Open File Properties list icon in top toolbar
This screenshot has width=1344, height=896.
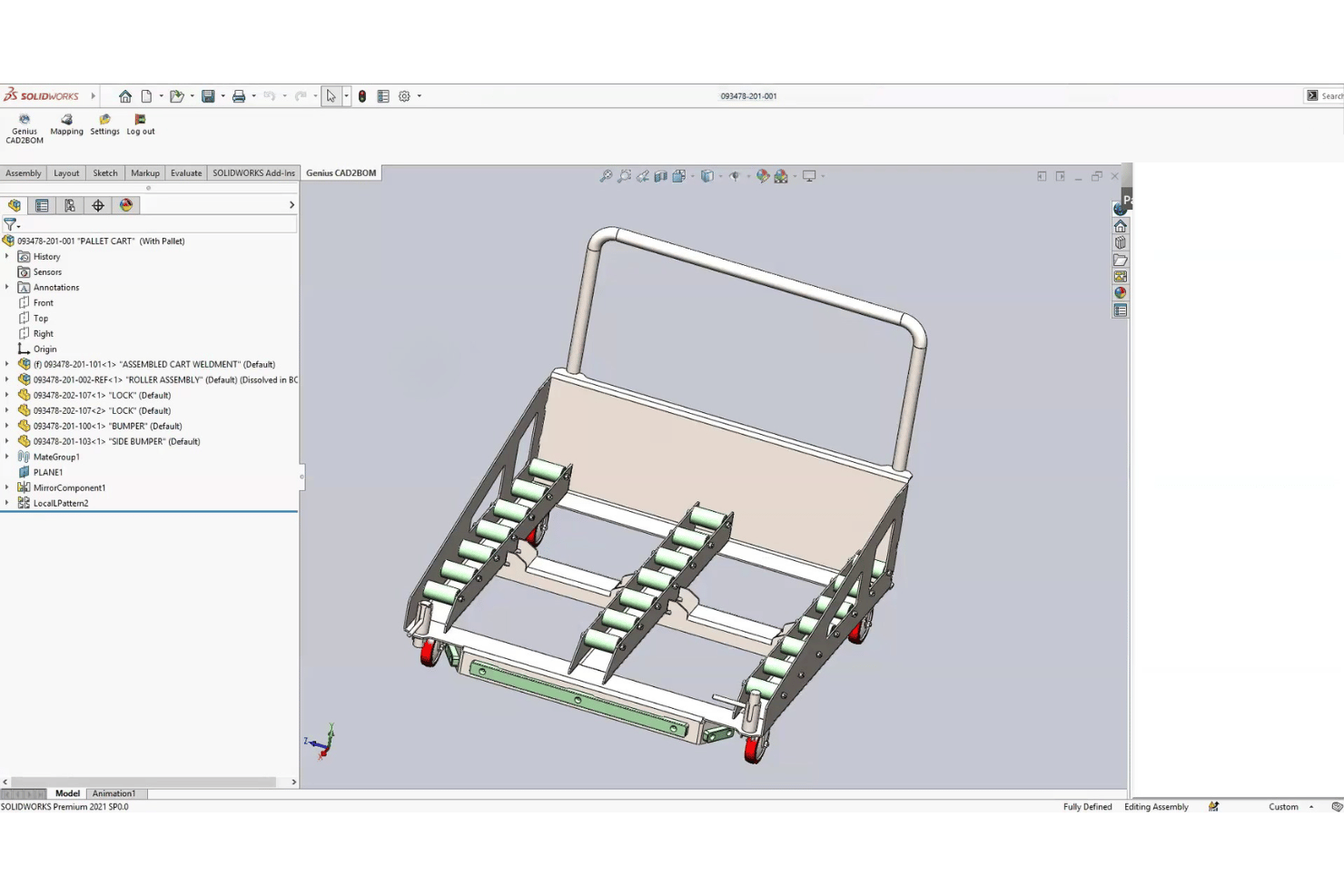383,96
